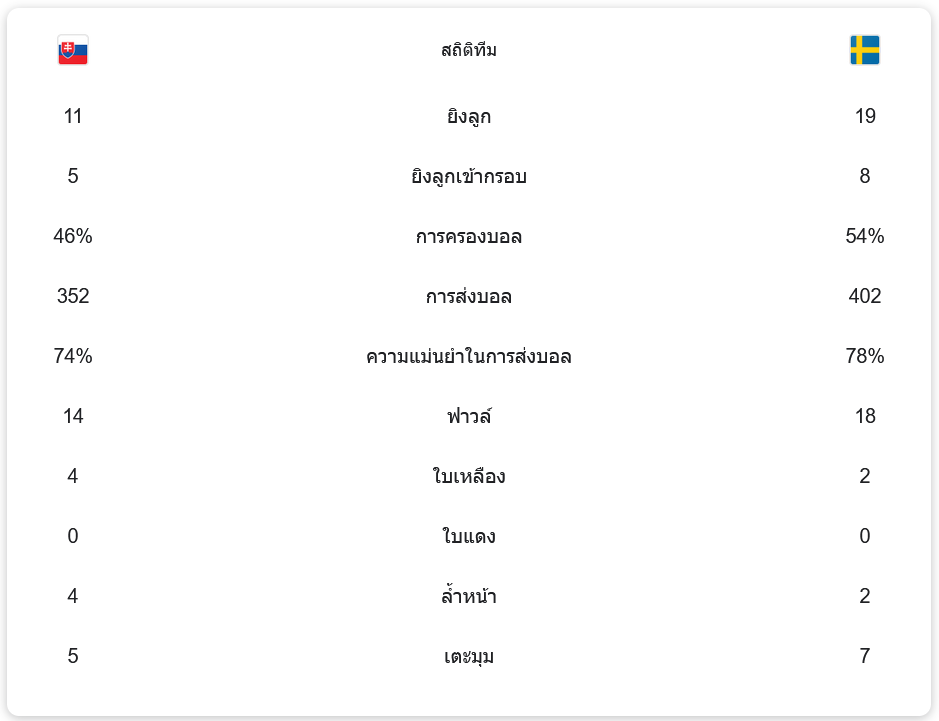
Task: Click the Sweden flag icon
Action: pos(864,50)
